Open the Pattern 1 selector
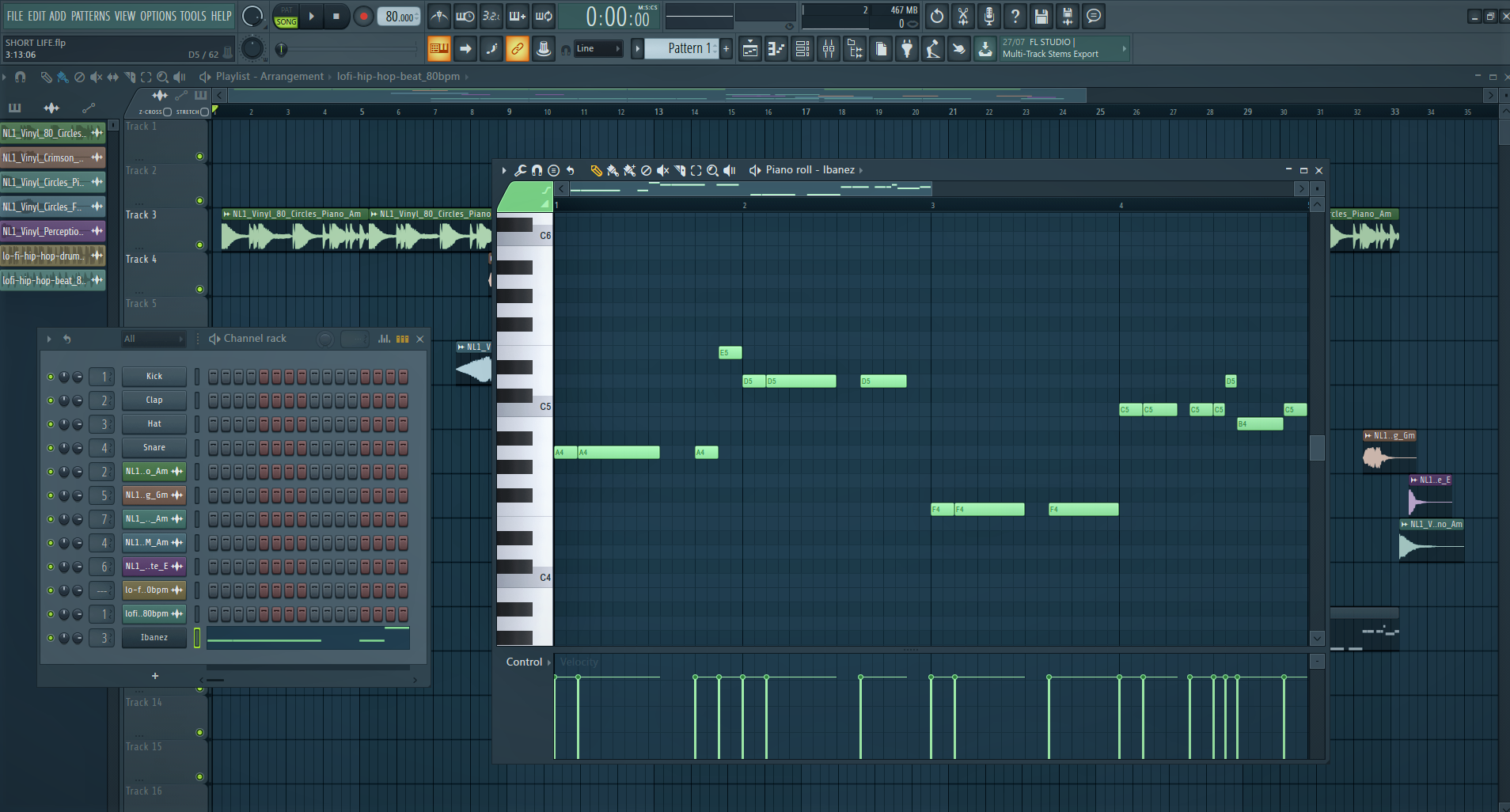 (x=682, y=49)
